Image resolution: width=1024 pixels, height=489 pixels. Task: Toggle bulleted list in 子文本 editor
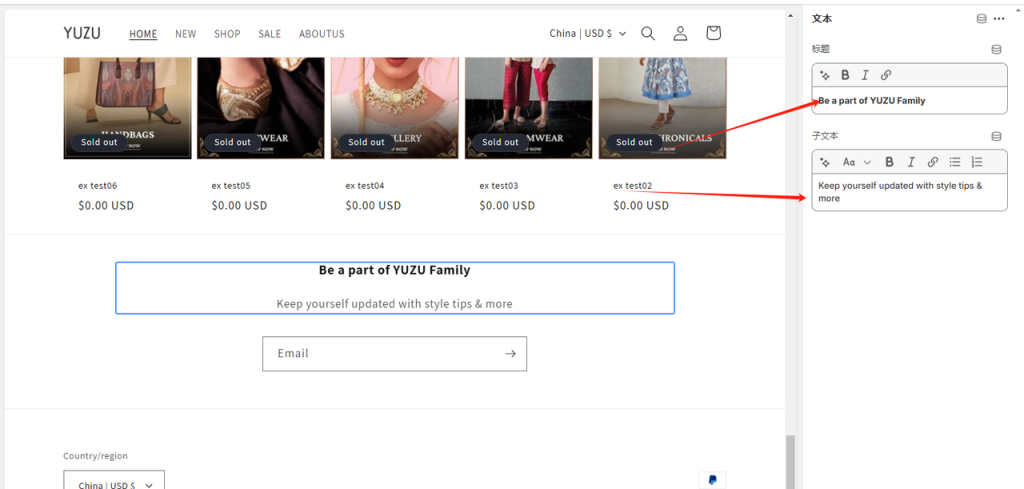955,162
